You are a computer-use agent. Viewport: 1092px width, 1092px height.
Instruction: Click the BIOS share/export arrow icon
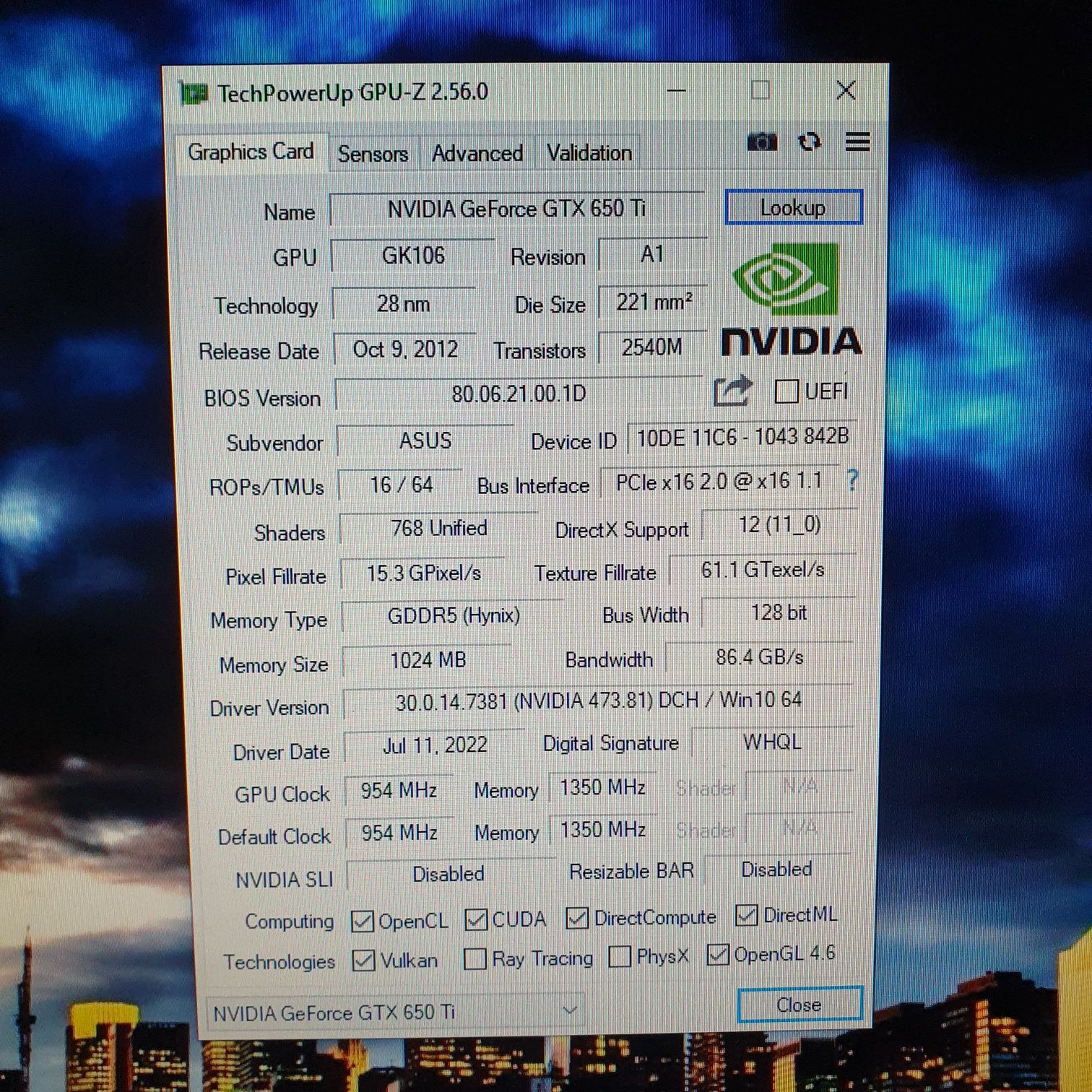coord(732,391)
